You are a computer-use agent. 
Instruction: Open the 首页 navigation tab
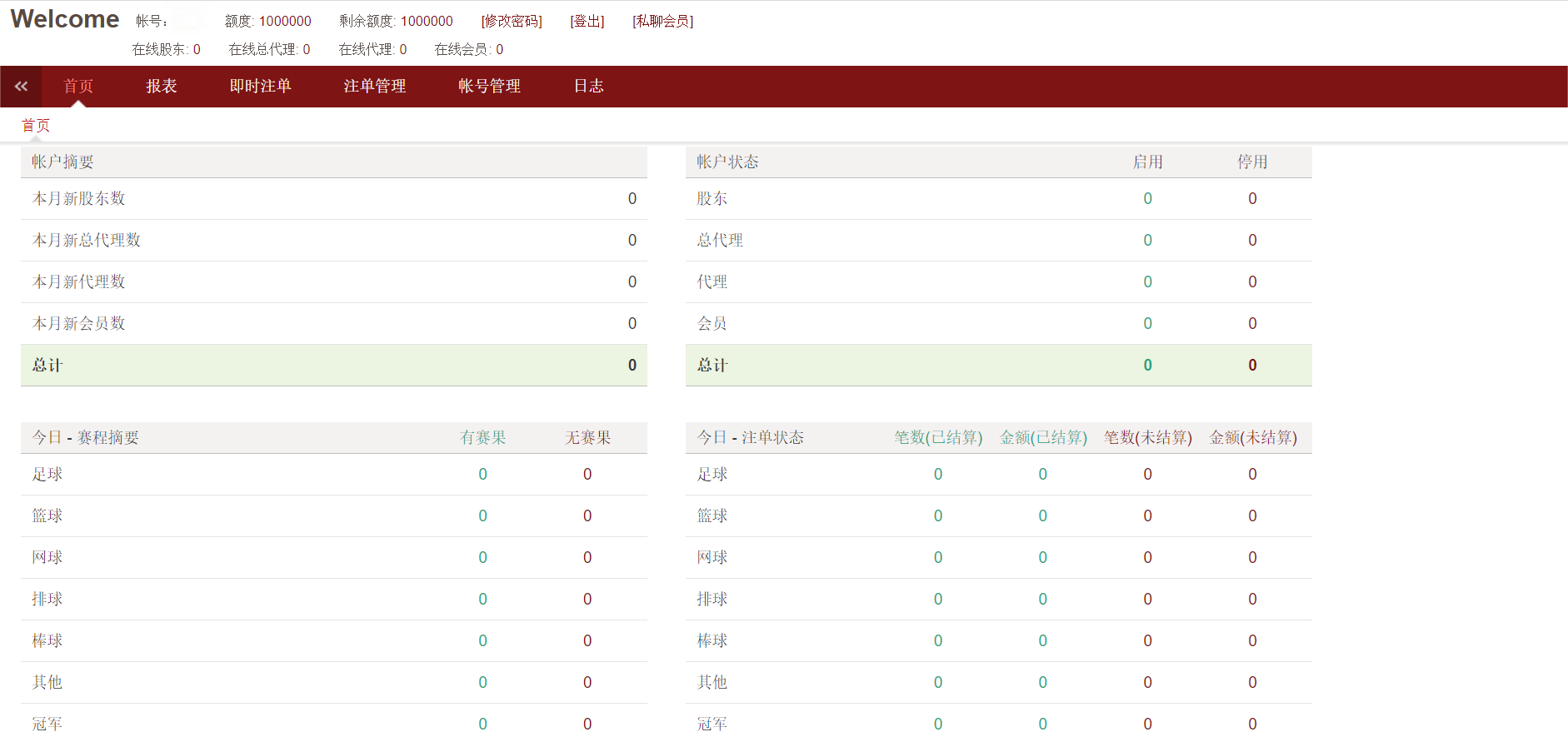click(78, 87)
